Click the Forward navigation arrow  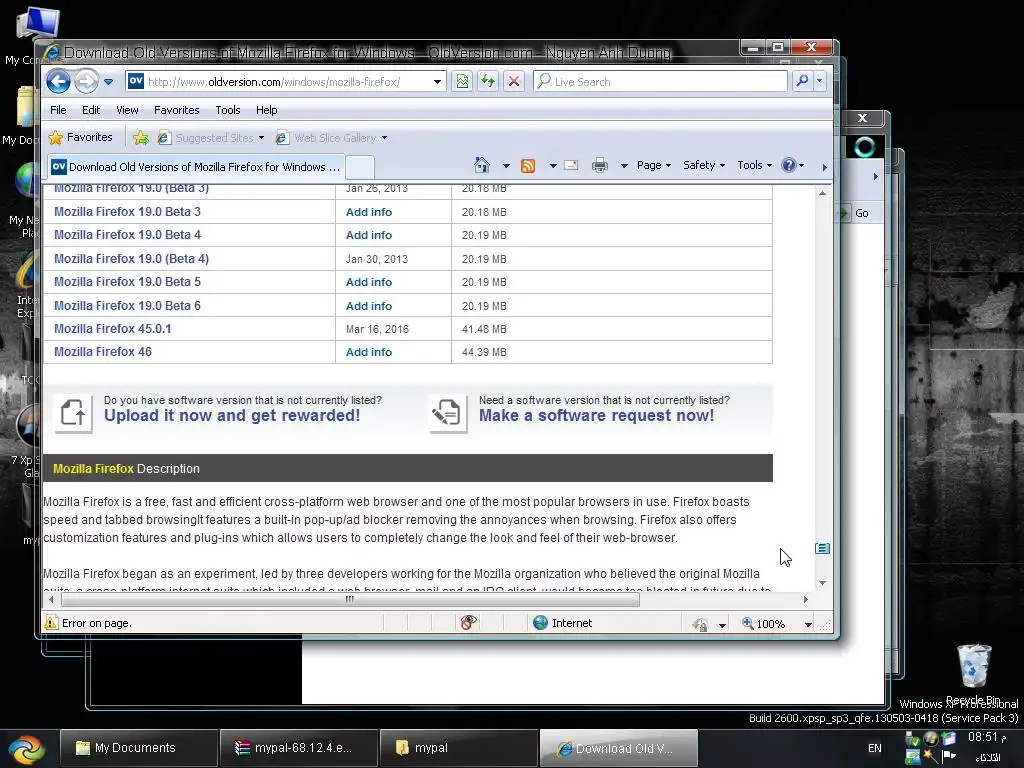[86, 82]
